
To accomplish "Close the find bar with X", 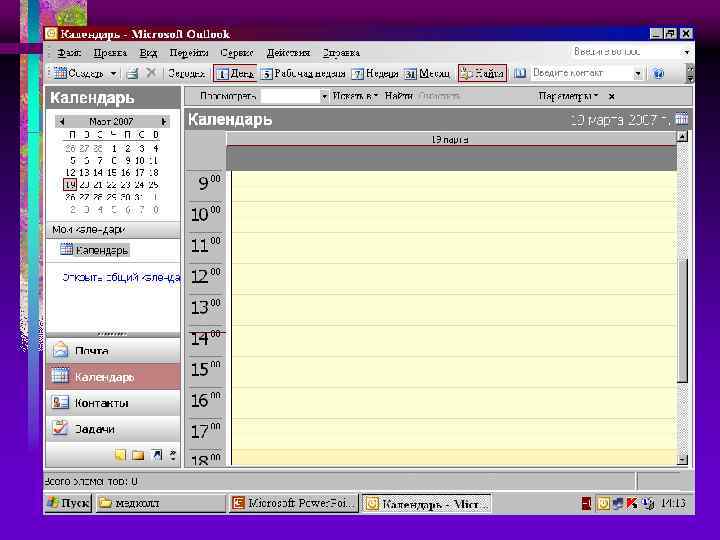I will [612, 96].
